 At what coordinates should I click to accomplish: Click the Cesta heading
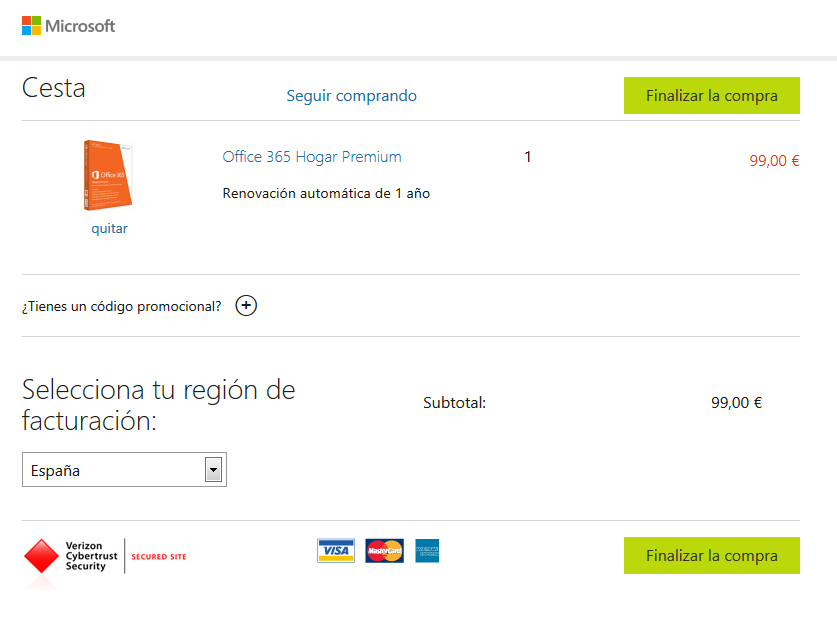(x=54, y=88)
